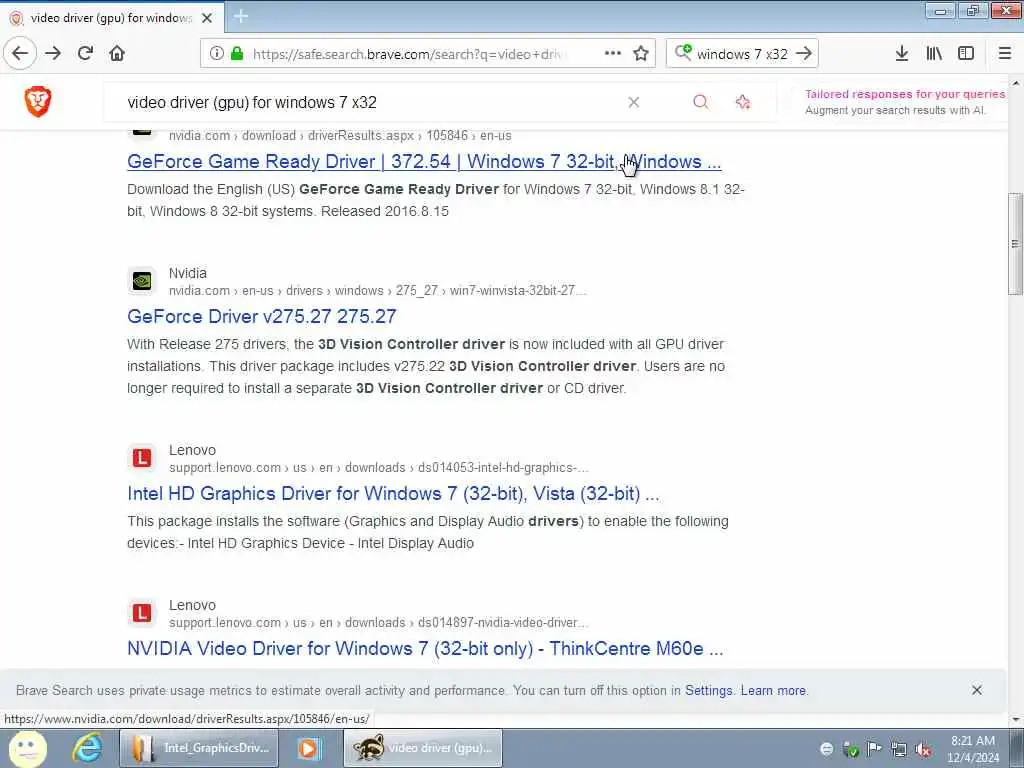Image resolution: width=1024 pixels, height=768 pixels.
Task: Open the downloads panel
Action: click(x=902, y=54)
